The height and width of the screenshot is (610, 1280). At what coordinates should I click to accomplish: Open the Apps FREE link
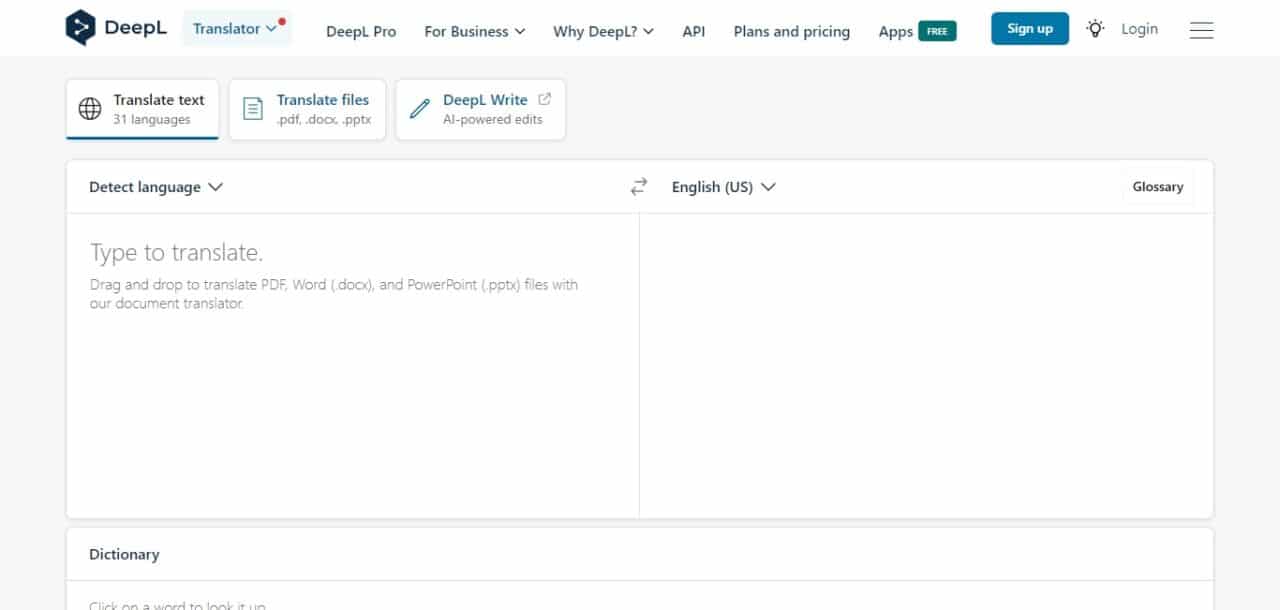coord(917,31)
